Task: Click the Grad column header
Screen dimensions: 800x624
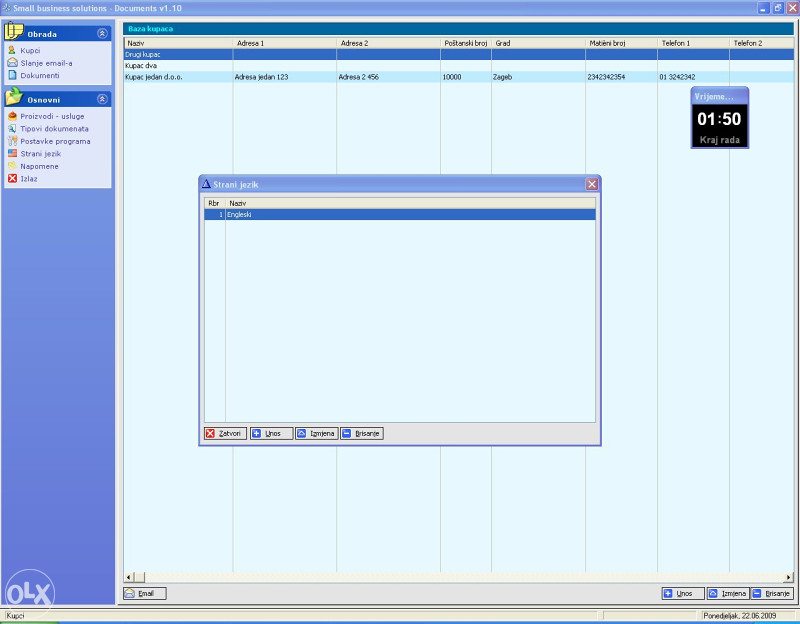Action: (x=538, y=43)
